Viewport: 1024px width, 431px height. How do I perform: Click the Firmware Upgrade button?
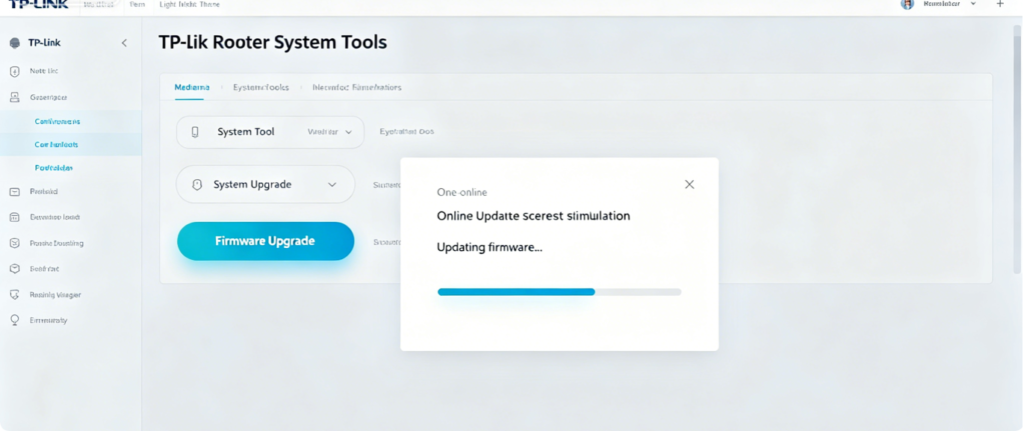coord(265,241)
